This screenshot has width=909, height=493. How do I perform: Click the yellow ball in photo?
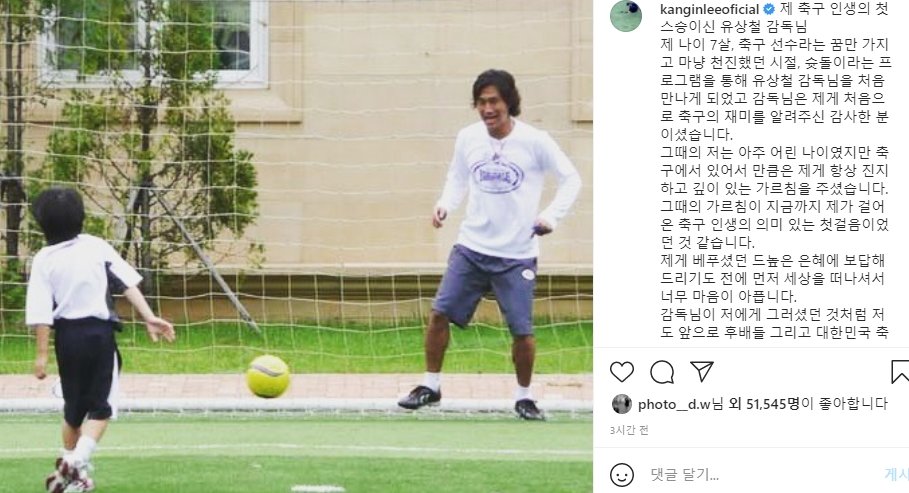tap(268, 376)
